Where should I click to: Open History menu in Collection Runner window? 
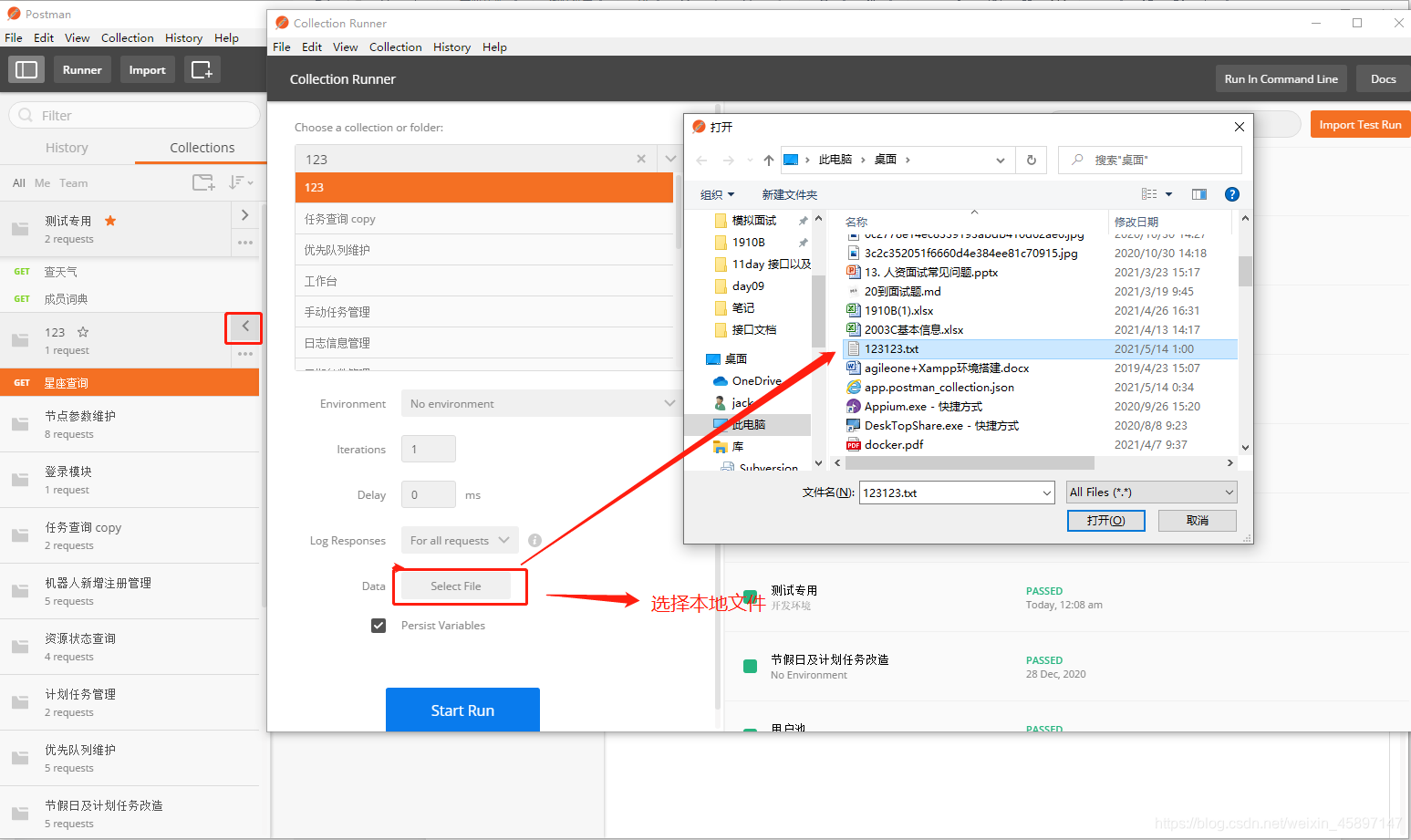(x=451, y=47)
